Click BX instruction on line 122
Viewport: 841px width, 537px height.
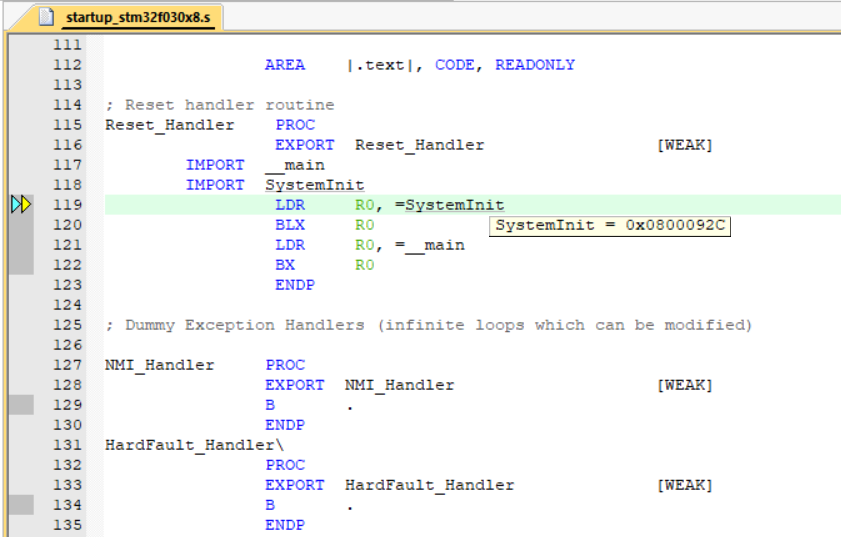(x=285, y=265)
